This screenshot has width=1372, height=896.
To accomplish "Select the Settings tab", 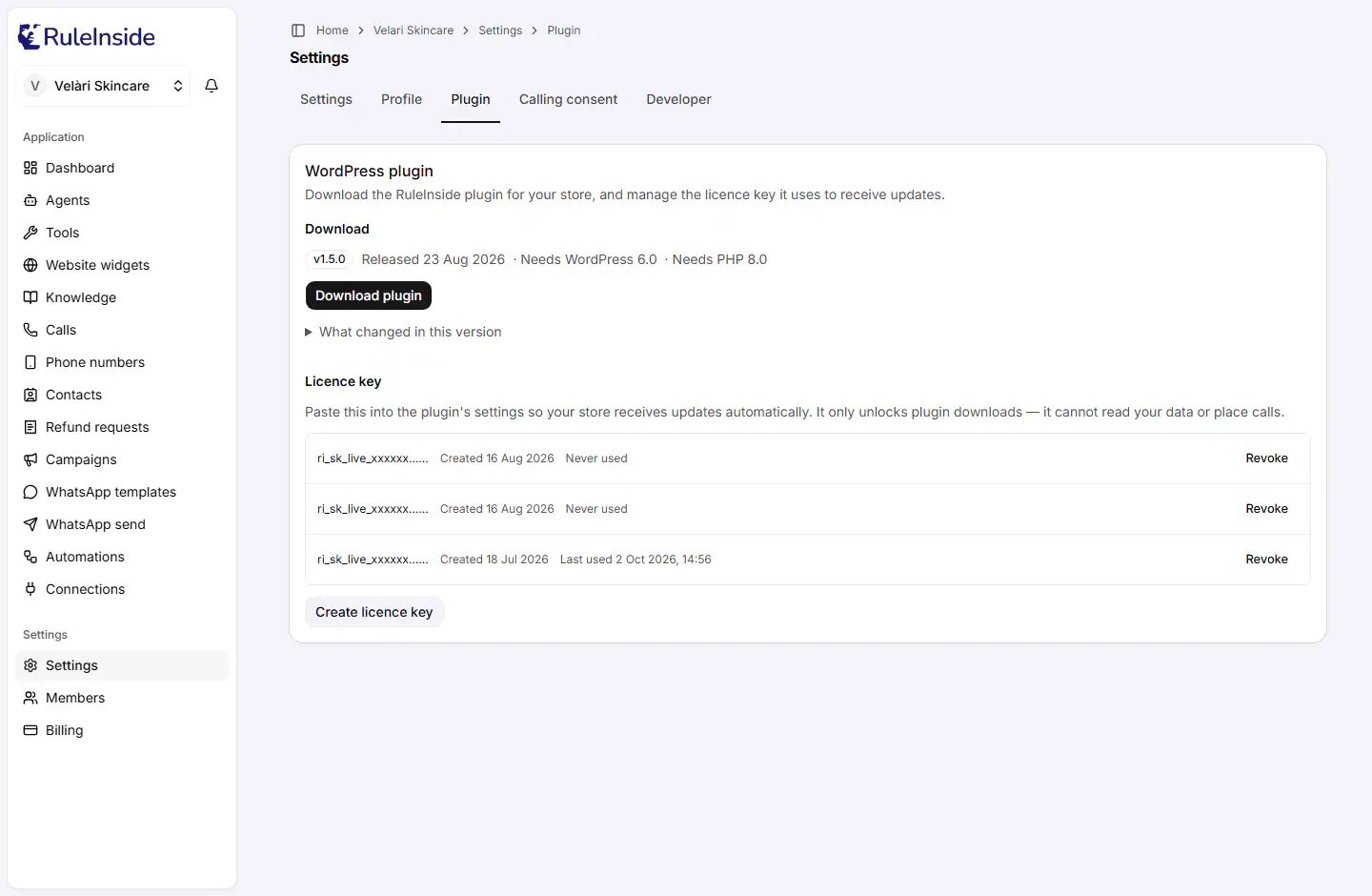I will pos(326,99).
